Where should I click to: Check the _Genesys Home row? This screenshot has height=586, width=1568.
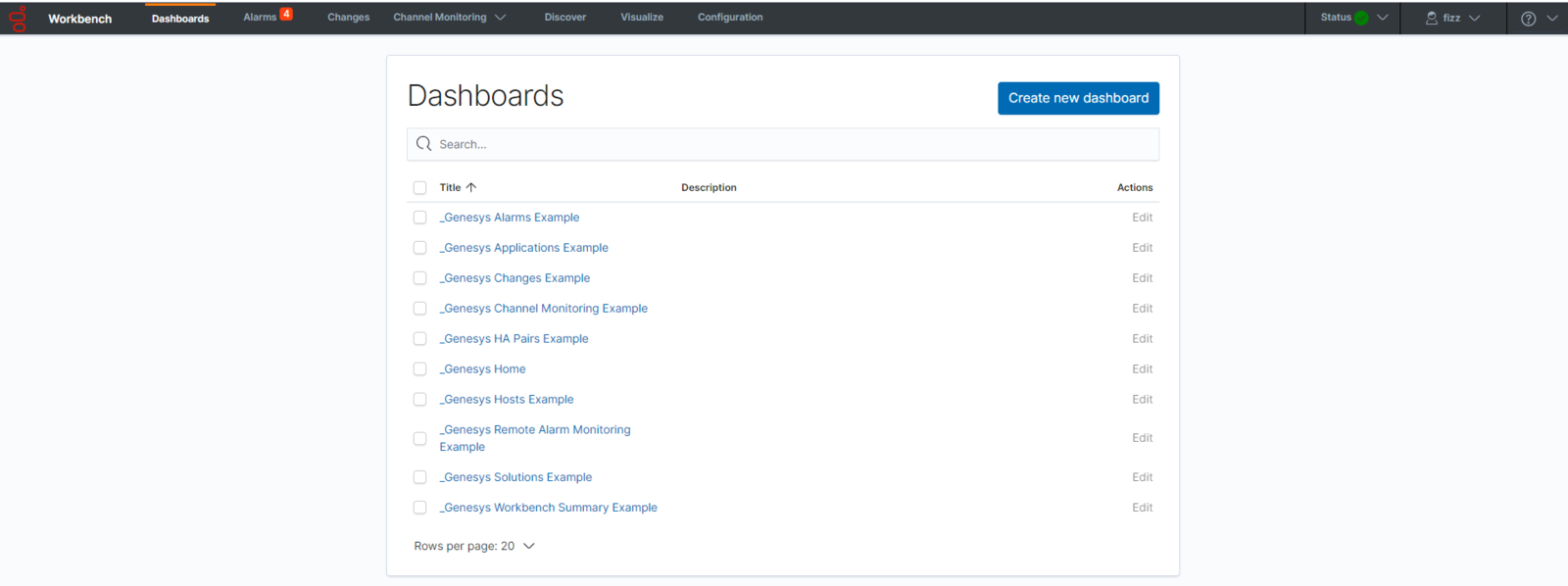point(419,369)
